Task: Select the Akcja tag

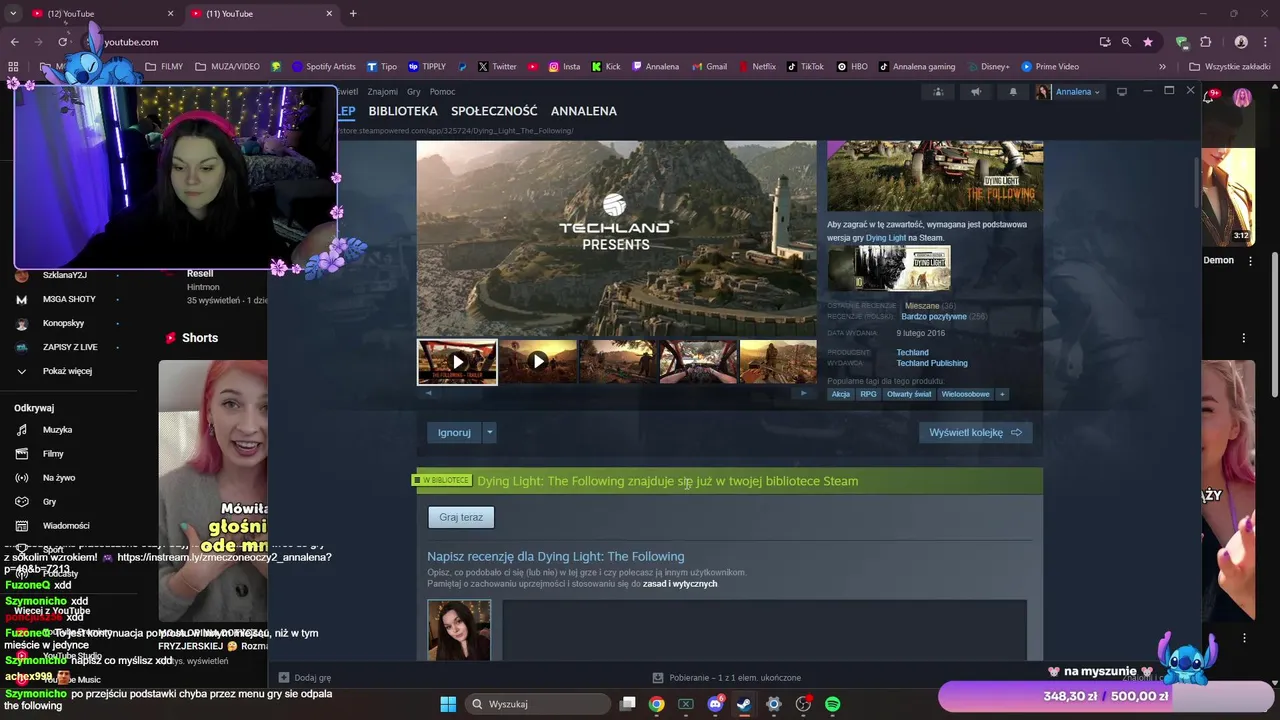Action: click(841, 394)
